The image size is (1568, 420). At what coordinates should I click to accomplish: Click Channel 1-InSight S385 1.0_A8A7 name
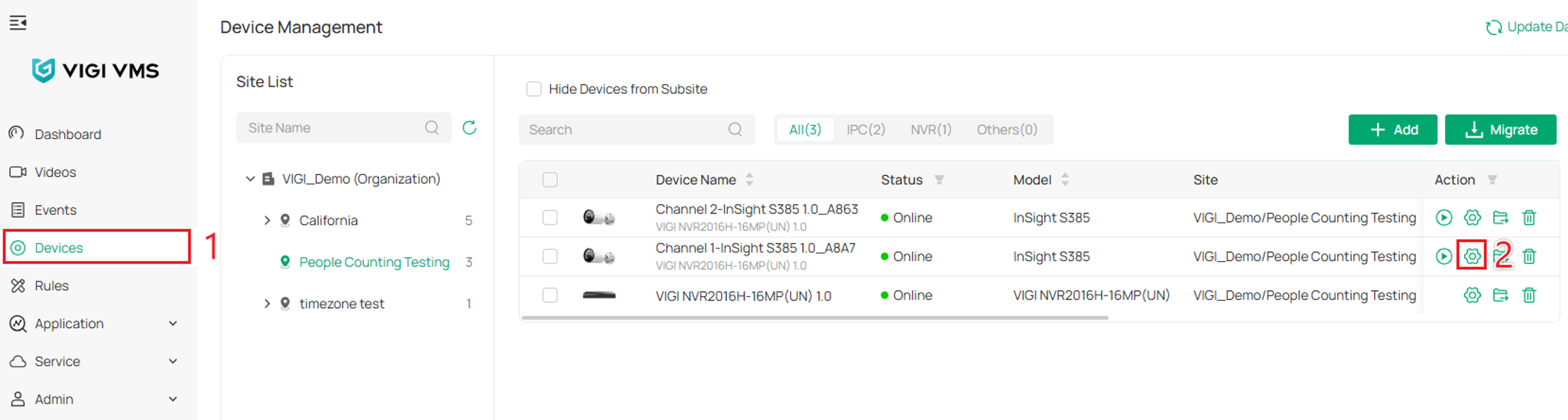click(756, 248)
